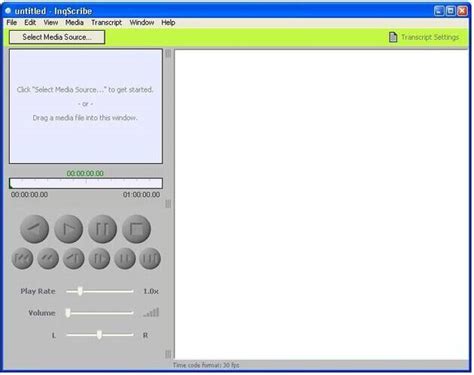This screenshot has width=474, height=375.
Task: Click the InqScribe title bar app icon
Action: coord(8,11)
